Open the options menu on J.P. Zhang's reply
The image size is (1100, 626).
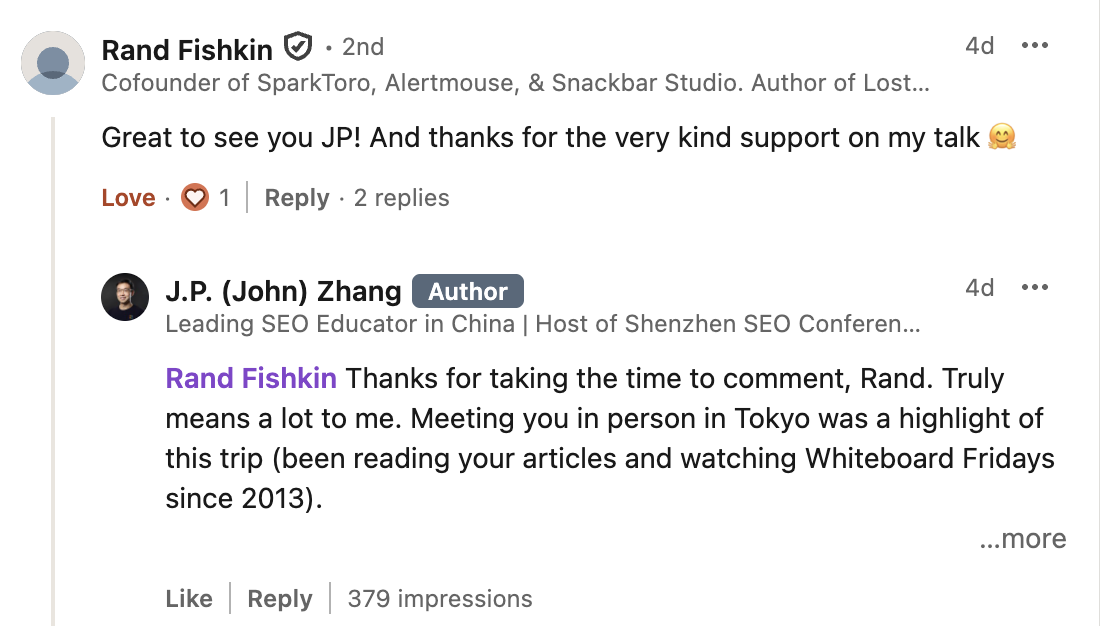(x=1034, y=288)
